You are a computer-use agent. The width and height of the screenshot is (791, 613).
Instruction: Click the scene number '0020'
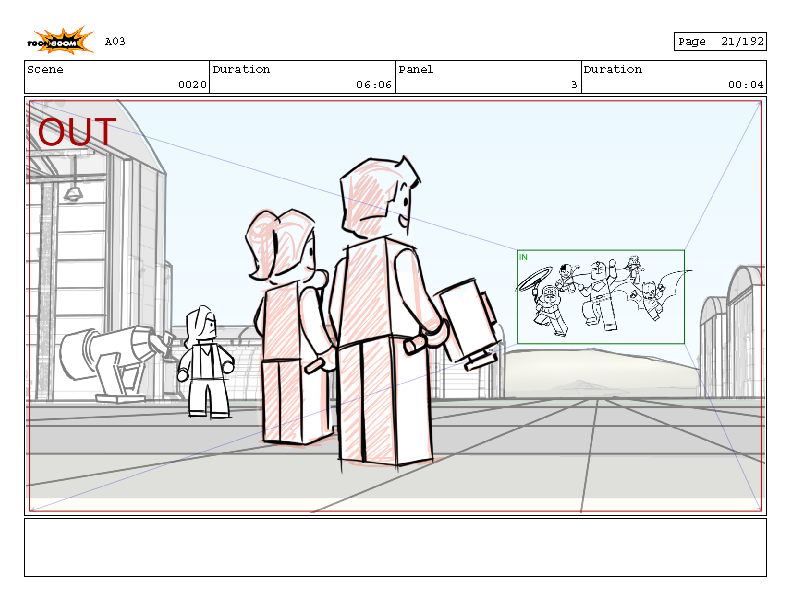(192, 85)
